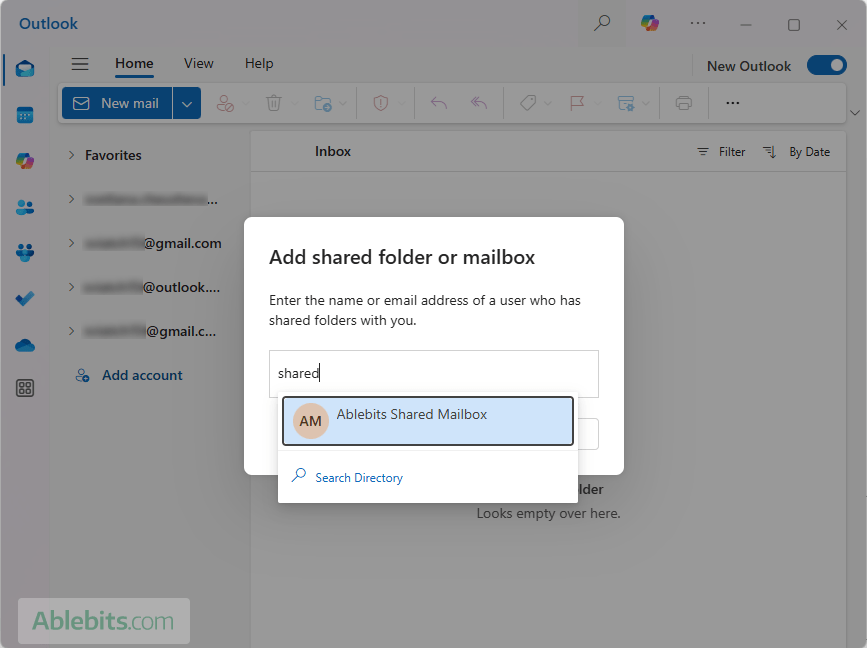Click the New mail button
The image size is (867, 648).
tap(117, 103)
